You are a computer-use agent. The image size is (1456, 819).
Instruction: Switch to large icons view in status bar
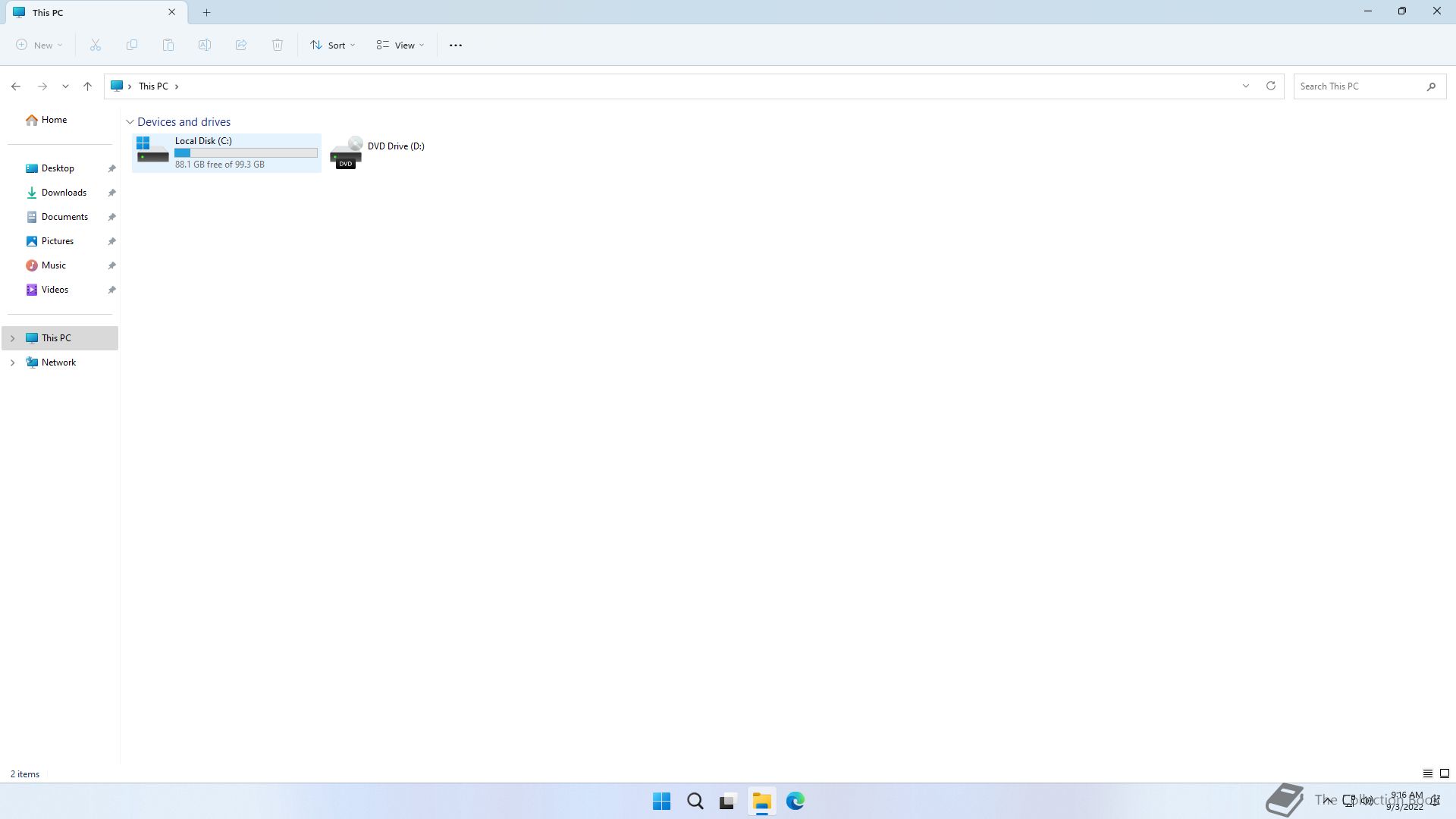[x=1445, y=773]
